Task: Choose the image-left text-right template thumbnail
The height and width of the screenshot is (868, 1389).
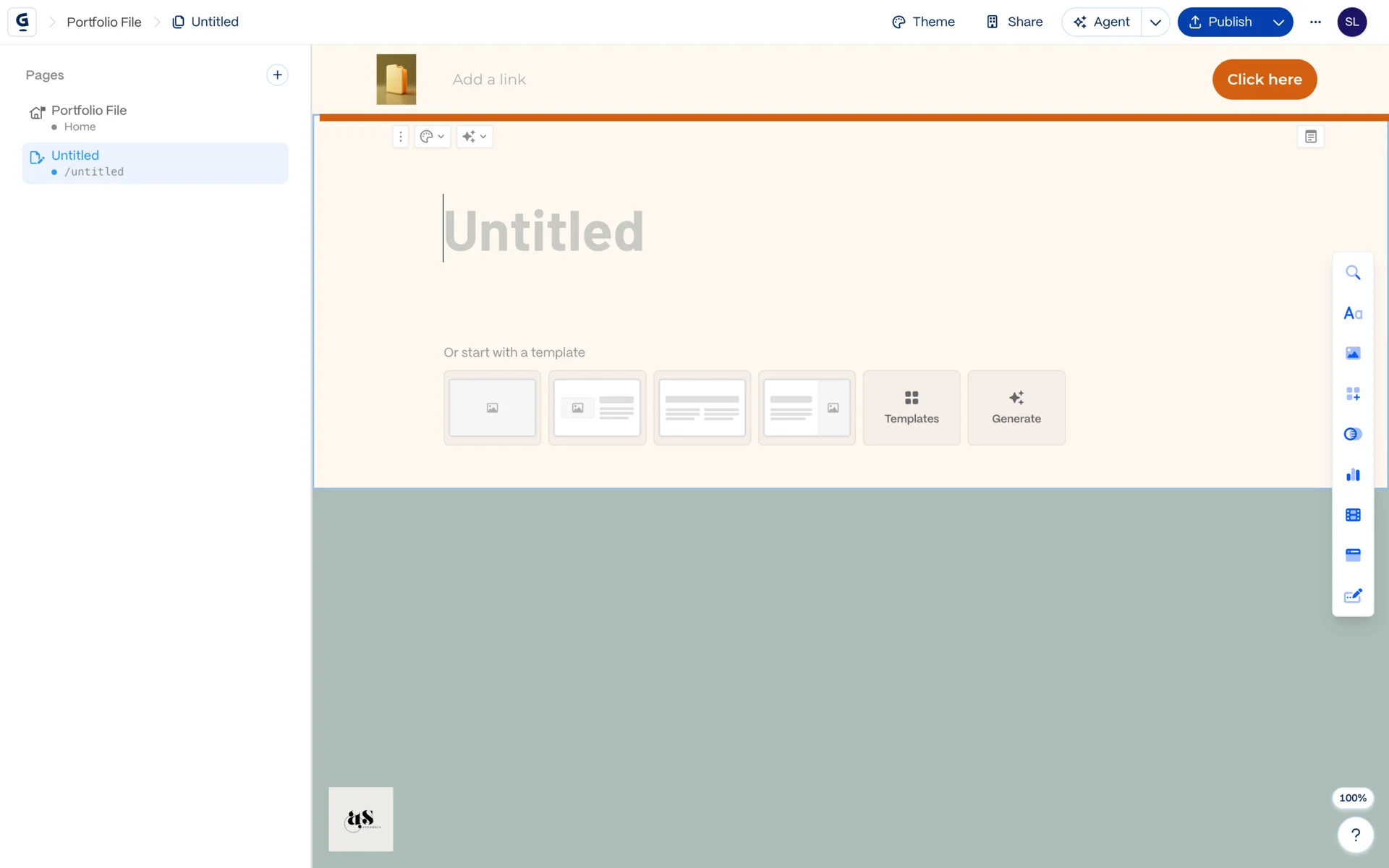Action: 597,408
